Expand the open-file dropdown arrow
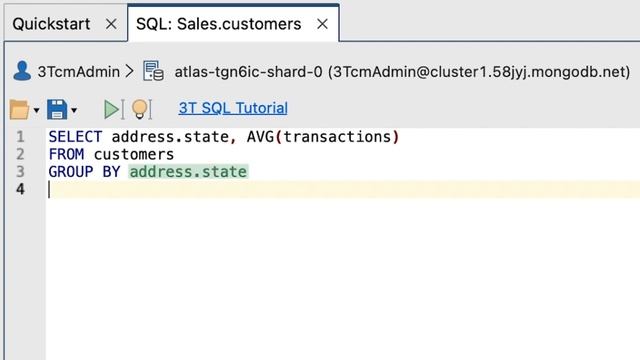640x360 pixels. [x=36, y=110]
